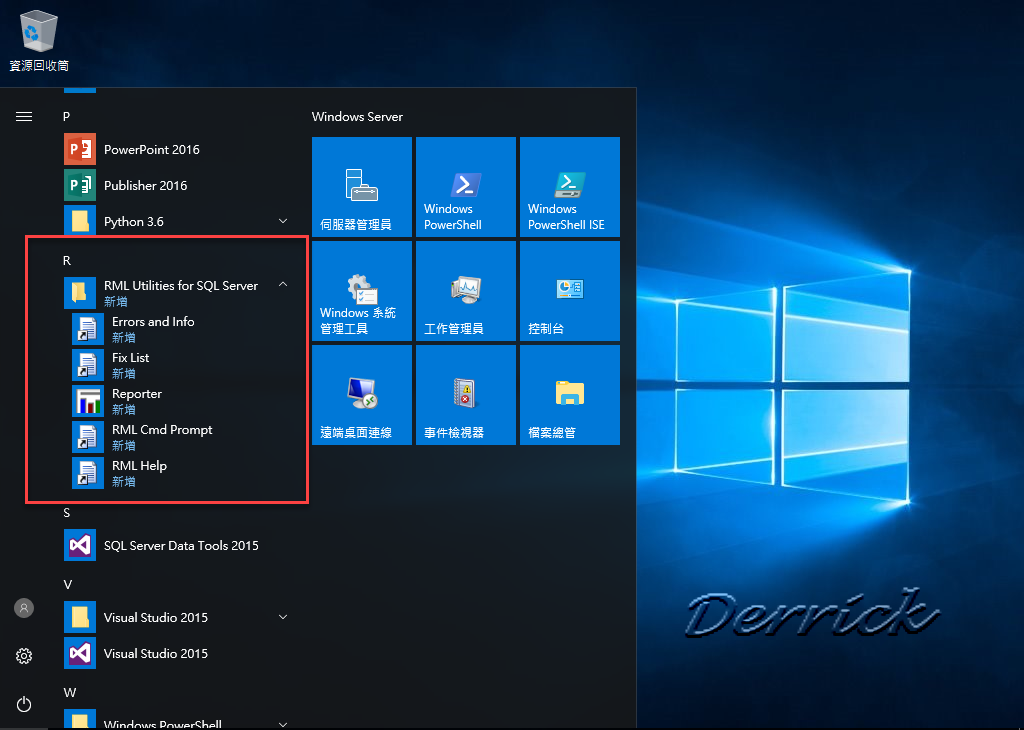Launch PowerPoint 2016 from its icon

80,150
